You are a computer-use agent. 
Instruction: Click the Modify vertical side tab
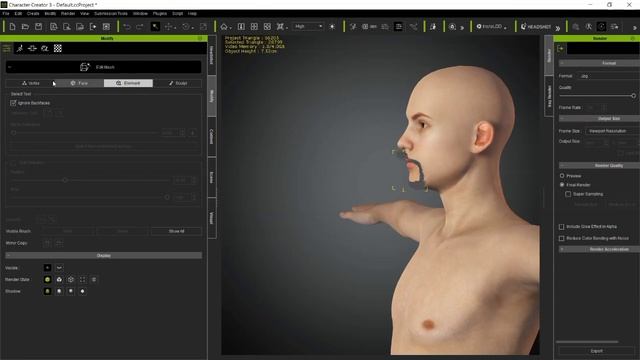212,96
